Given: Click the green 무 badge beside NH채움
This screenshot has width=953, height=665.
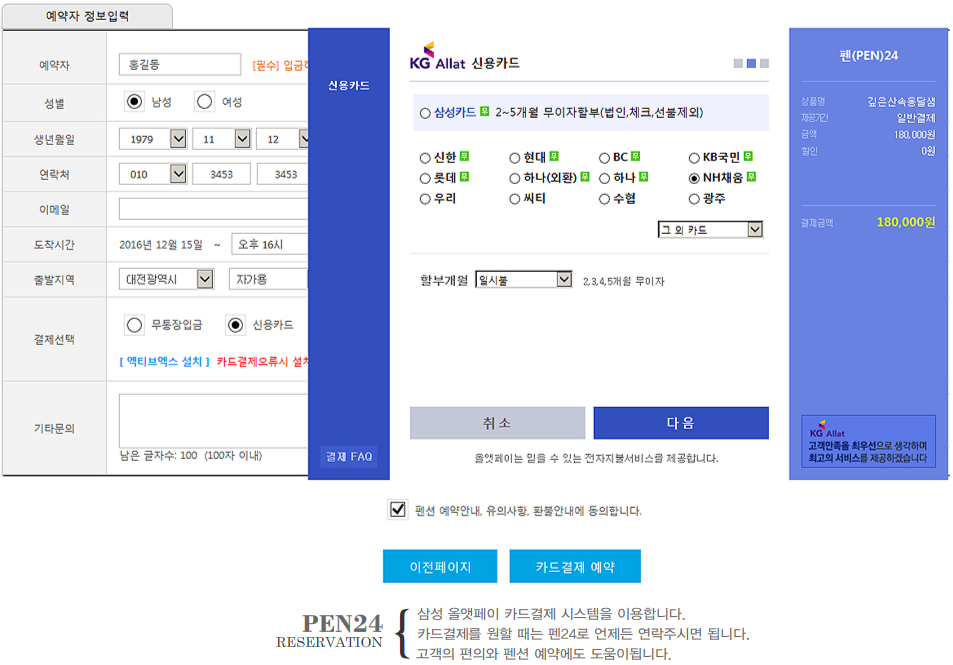Looking at the screenshot, I should (751, 177).
